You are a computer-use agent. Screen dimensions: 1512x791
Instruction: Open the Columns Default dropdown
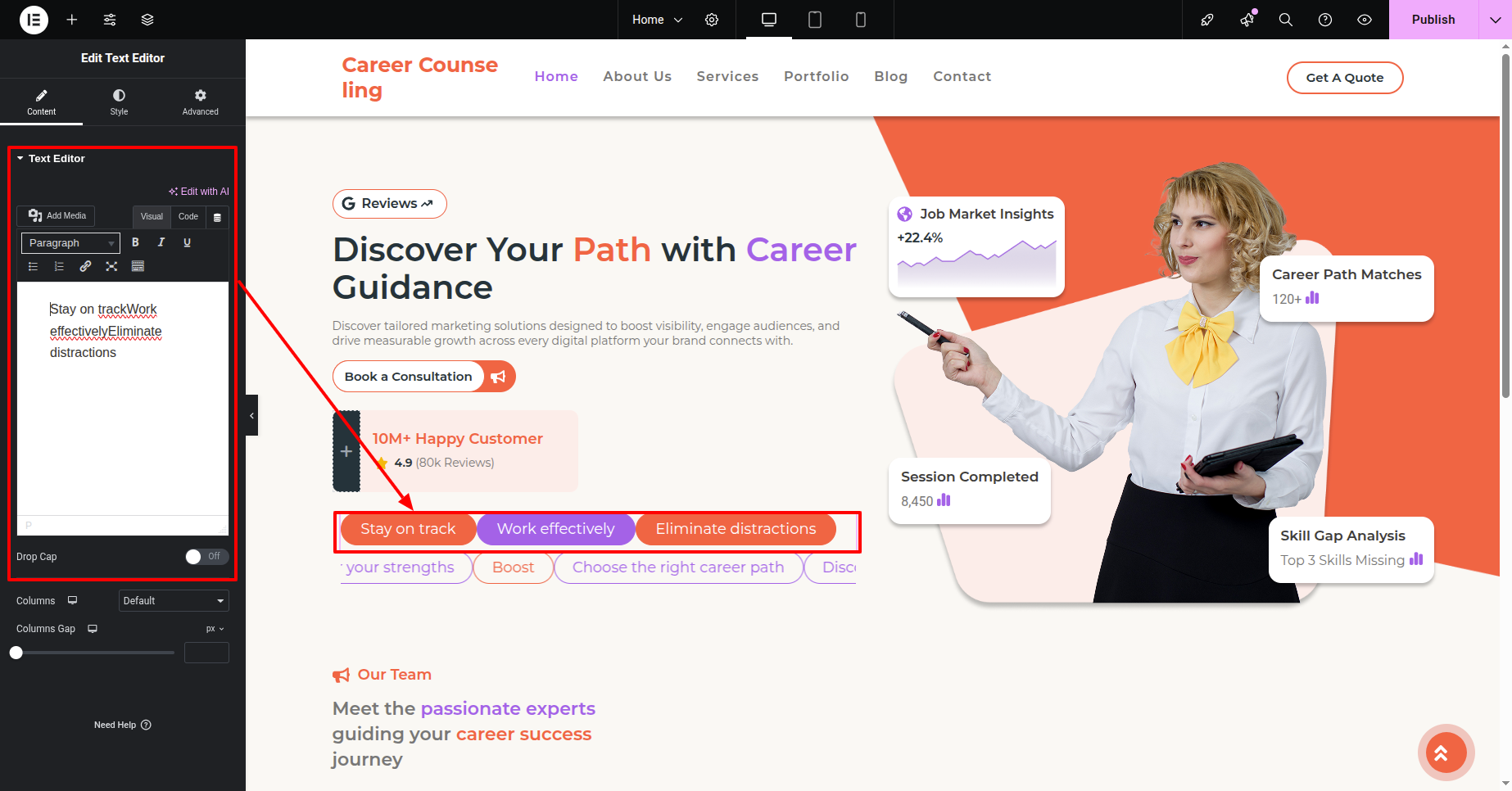[x=174, y=601]
